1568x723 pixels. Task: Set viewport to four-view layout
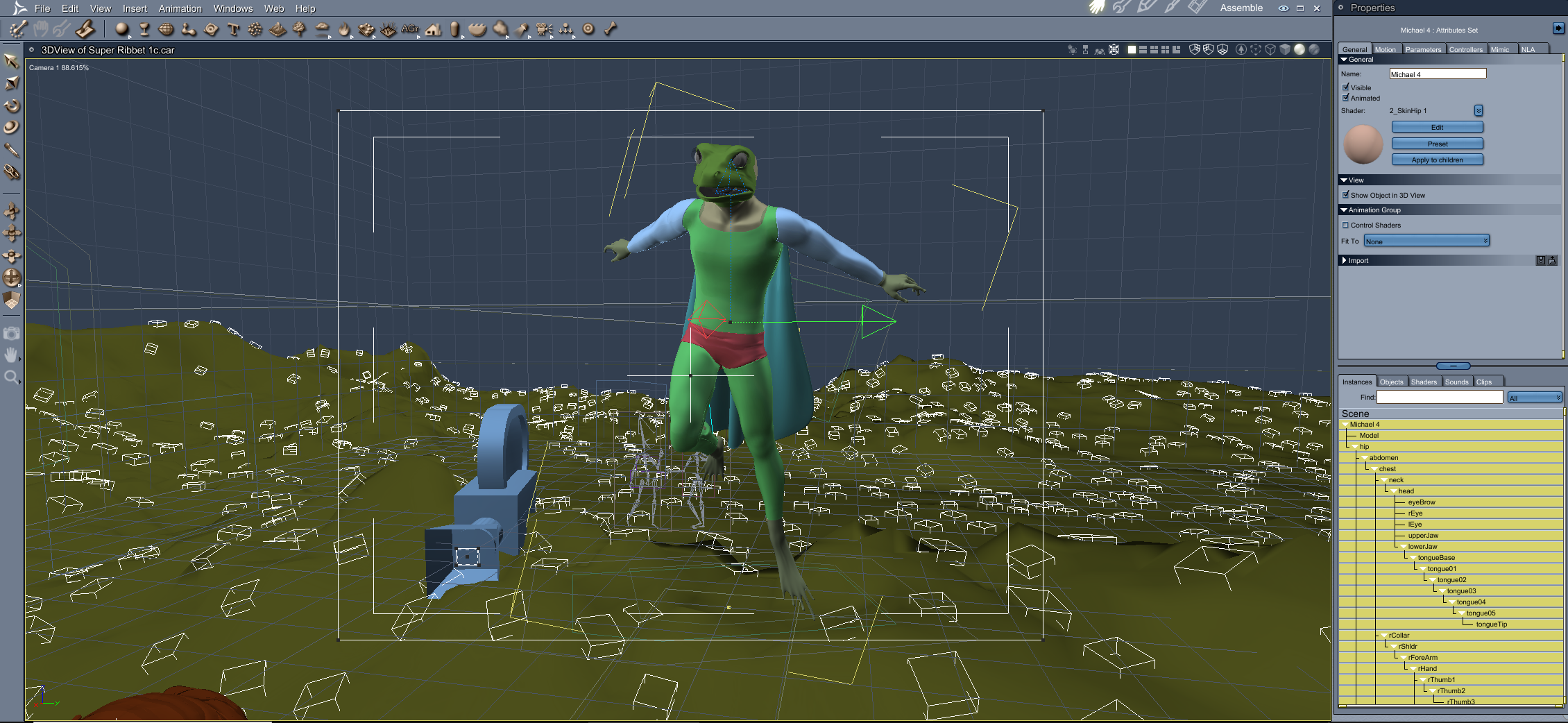[1165, 49]
